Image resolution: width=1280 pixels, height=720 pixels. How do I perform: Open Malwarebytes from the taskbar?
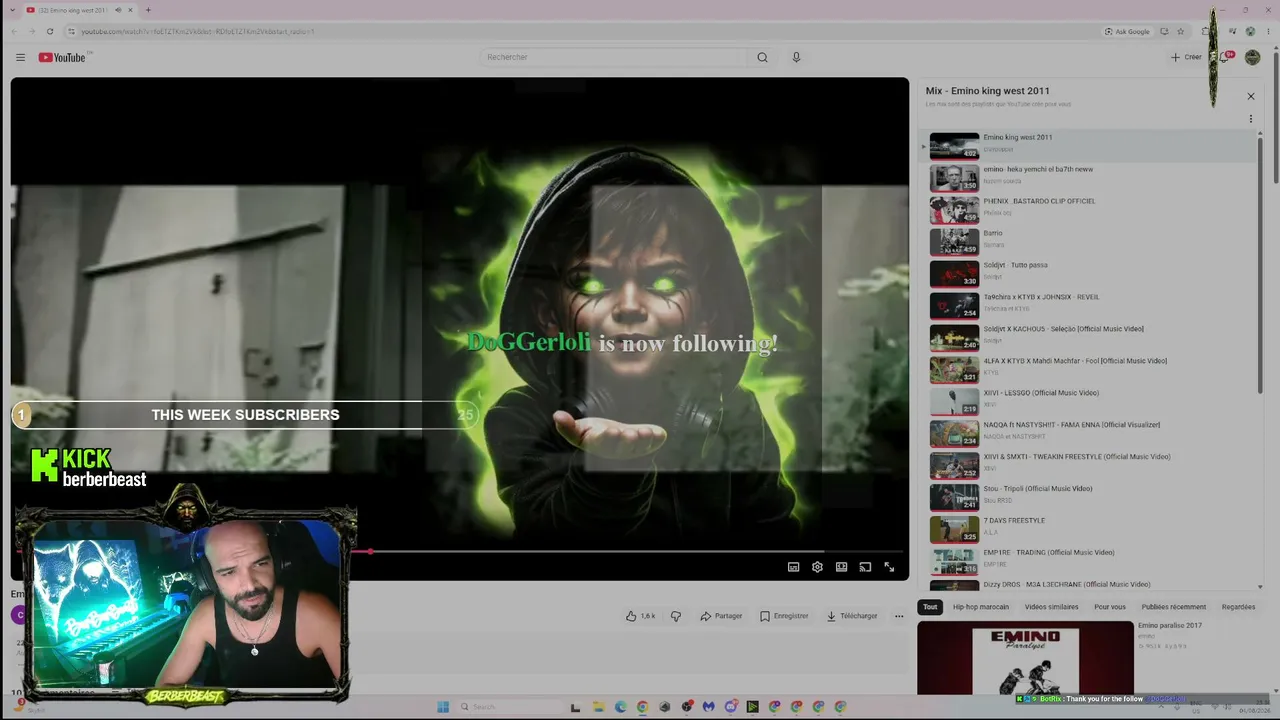(x=709, y=707)
